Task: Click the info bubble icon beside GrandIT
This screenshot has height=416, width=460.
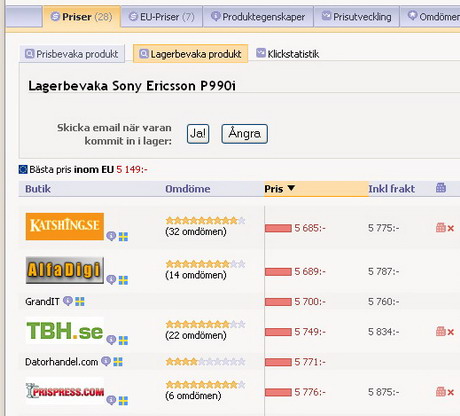Action: coord(68,301)
